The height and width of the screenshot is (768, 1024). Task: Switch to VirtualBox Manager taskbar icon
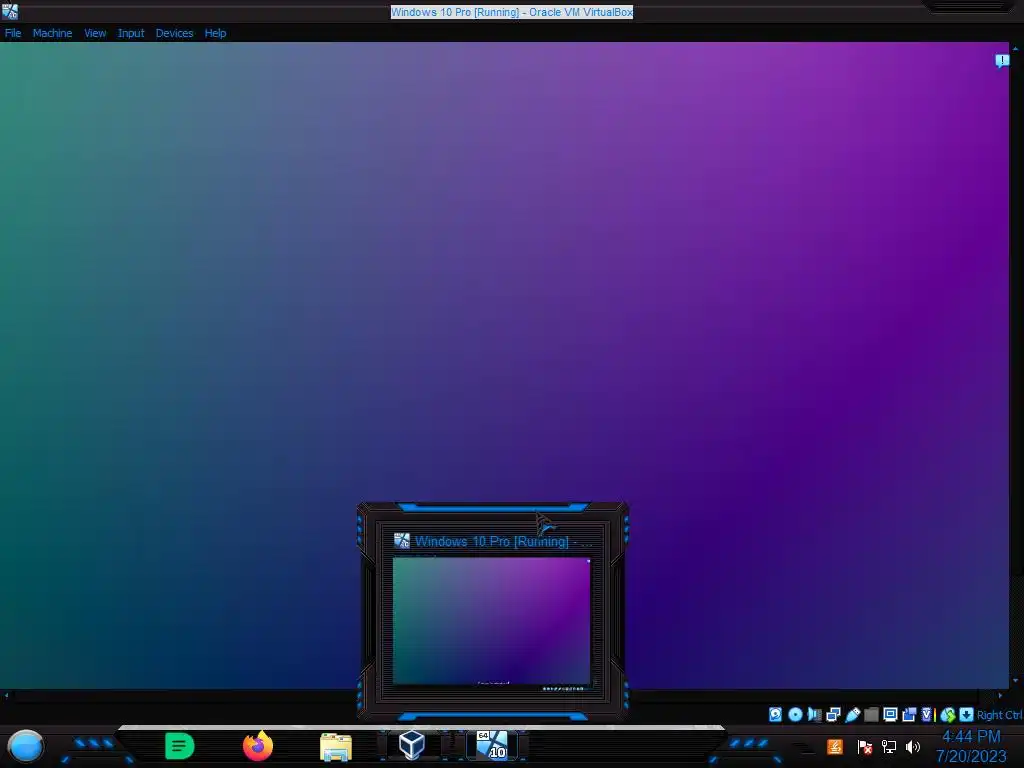coord(412,745)
